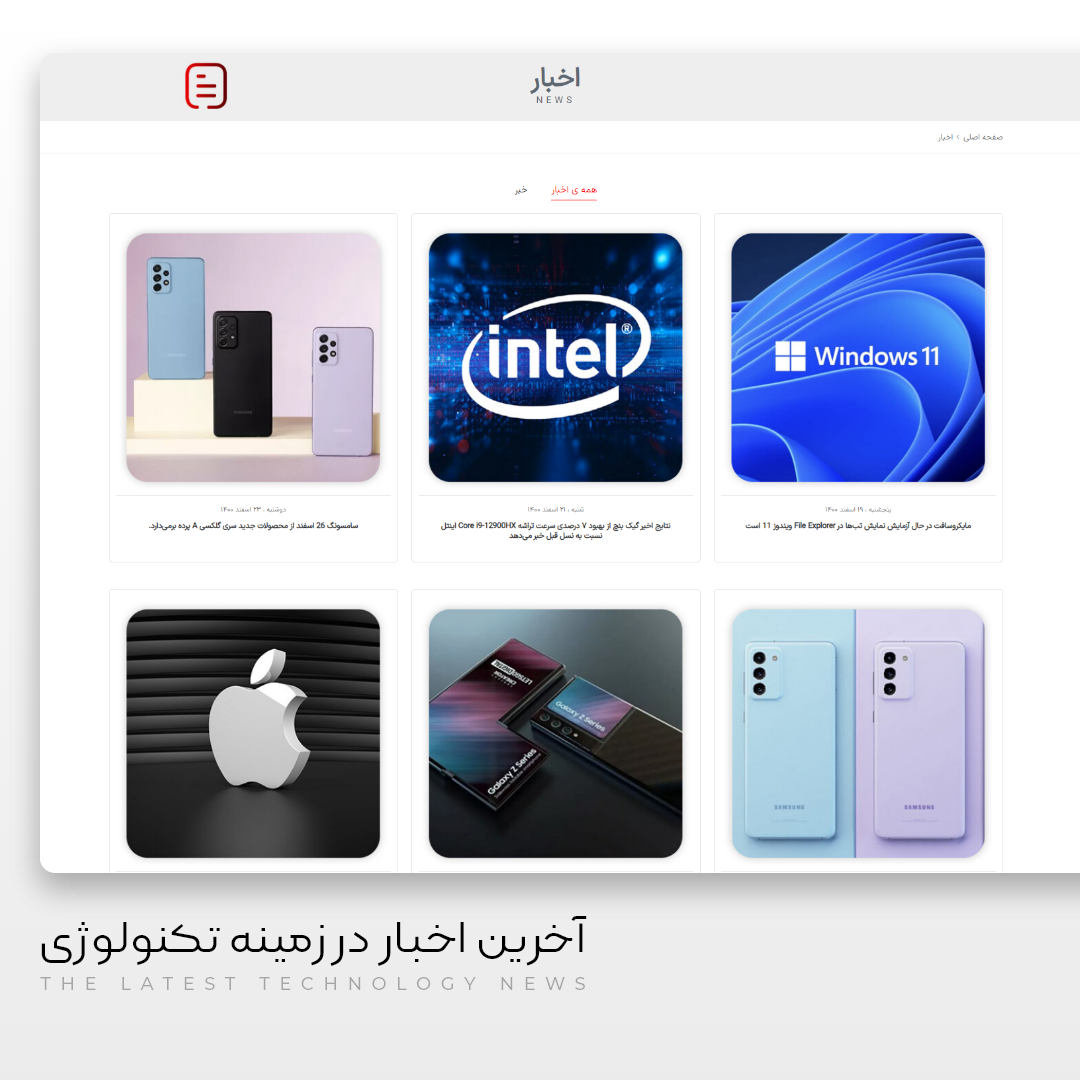Screen dimensions: 1080x1080
Task: Open the Windows 11 File Explorer headline
Action: (858, 526)
